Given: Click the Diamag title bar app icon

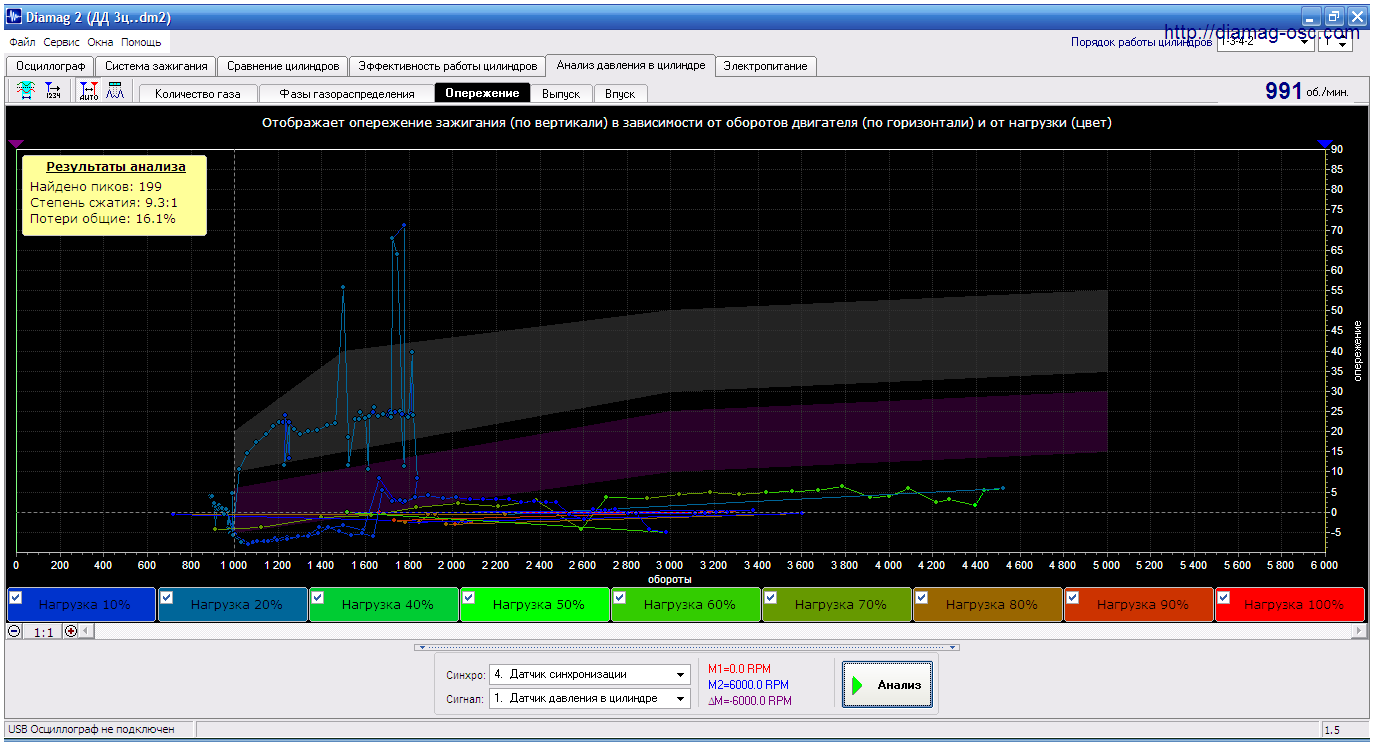Looking at the screenshot, I should [x=14, y=17].
